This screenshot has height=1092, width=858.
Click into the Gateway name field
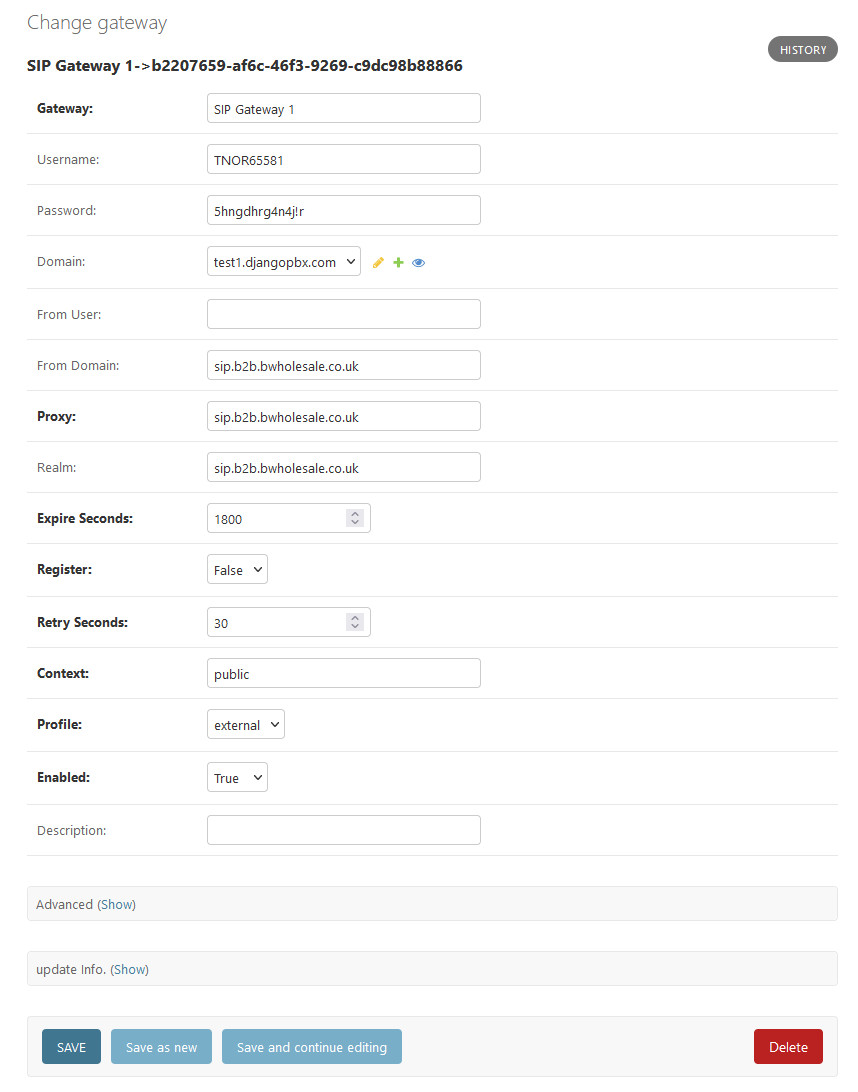[x=343, y=109]
